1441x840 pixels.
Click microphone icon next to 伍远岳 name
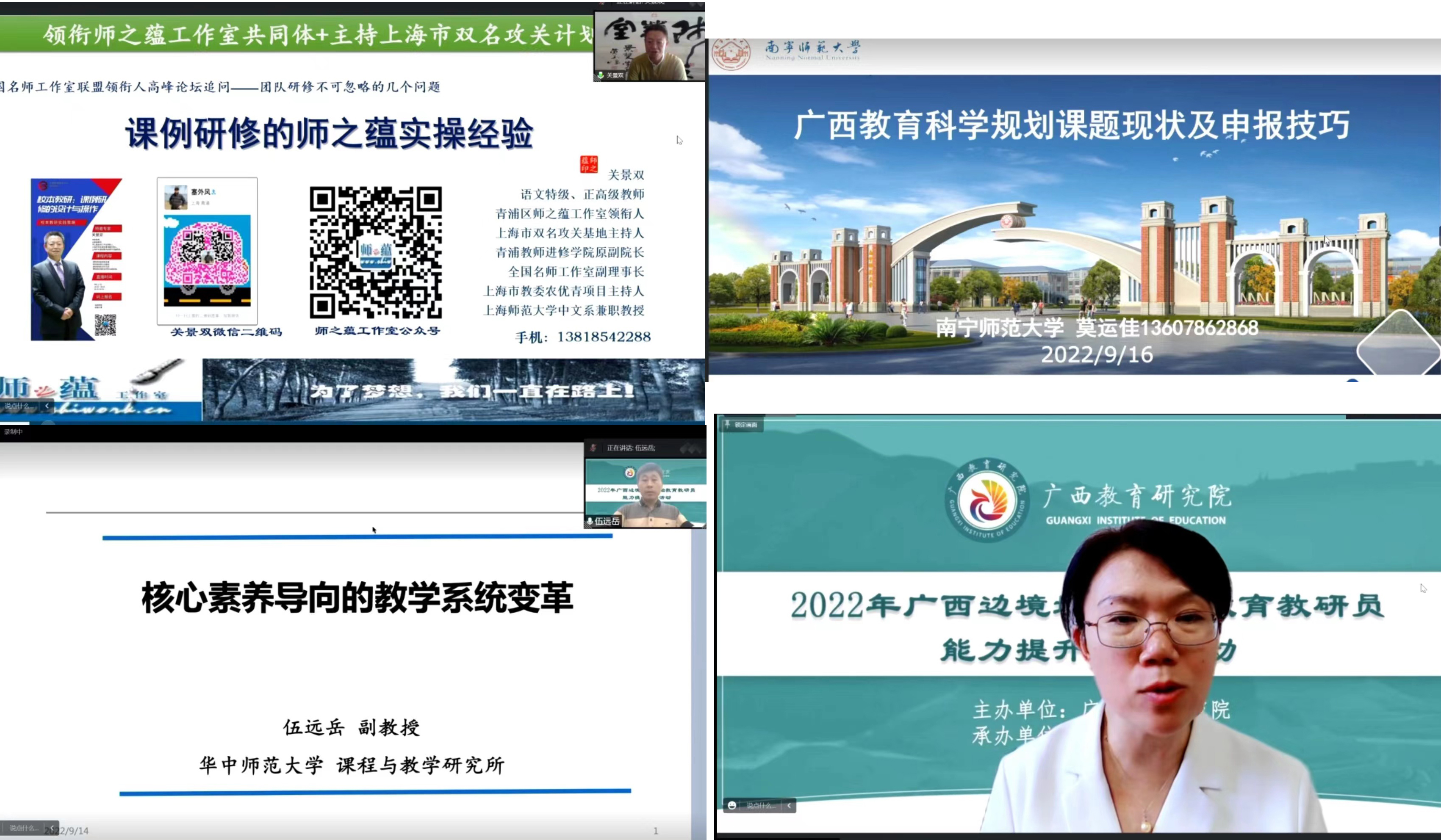[x=590, y=521]
